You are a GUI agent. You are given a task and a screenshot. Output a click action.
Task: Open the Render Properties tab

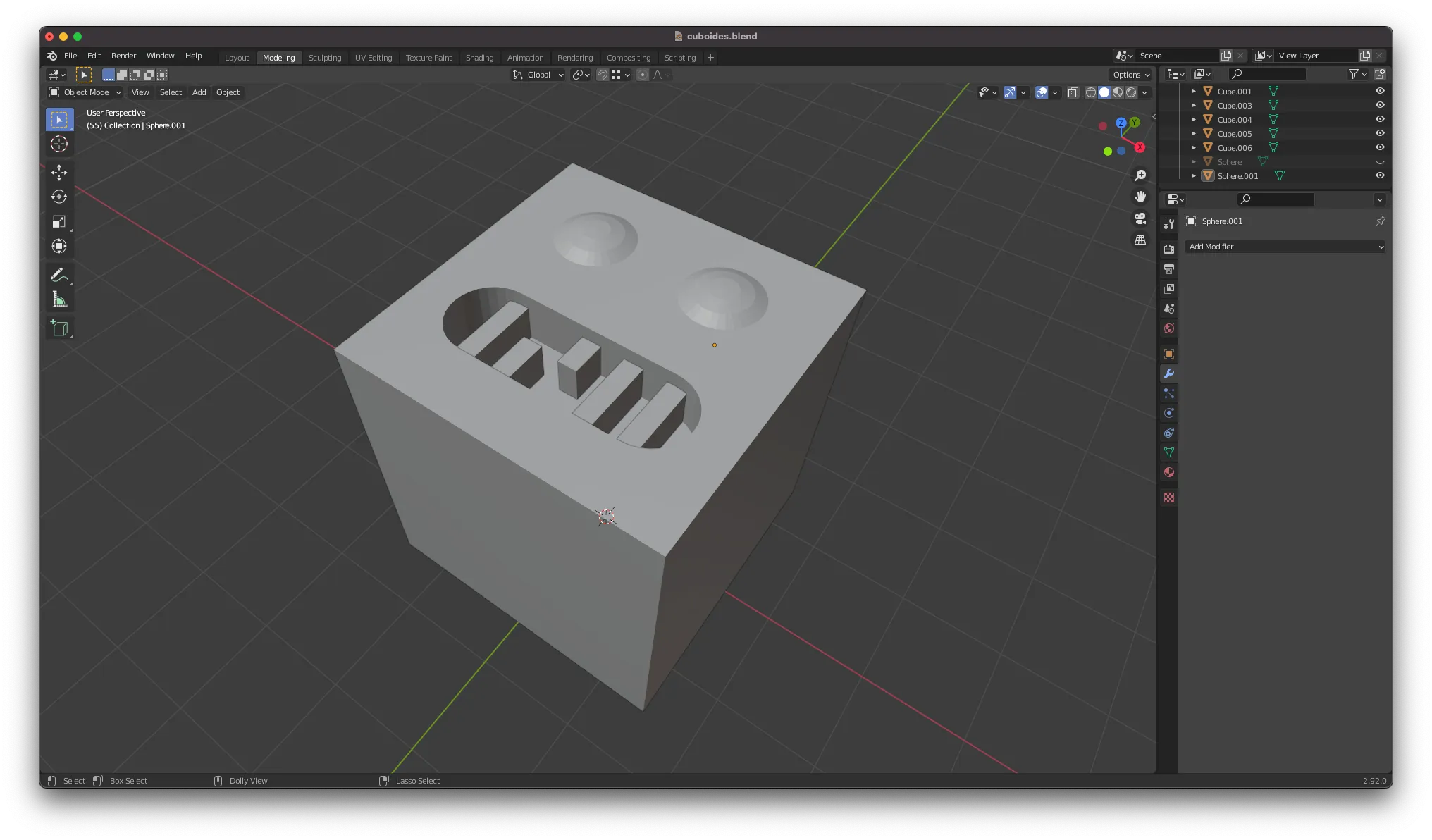click(1168, 249)
